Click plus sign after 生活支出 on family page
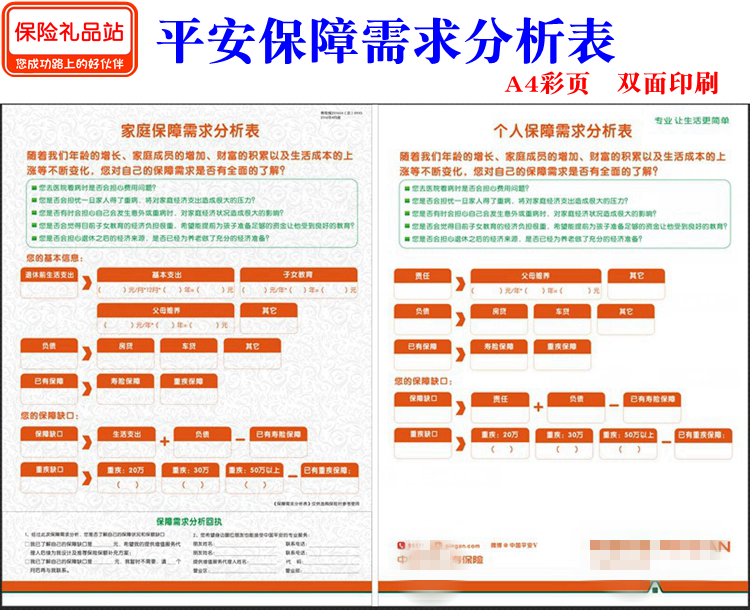Viewport: 750px width, 610px height. click(x=165, y=441)
